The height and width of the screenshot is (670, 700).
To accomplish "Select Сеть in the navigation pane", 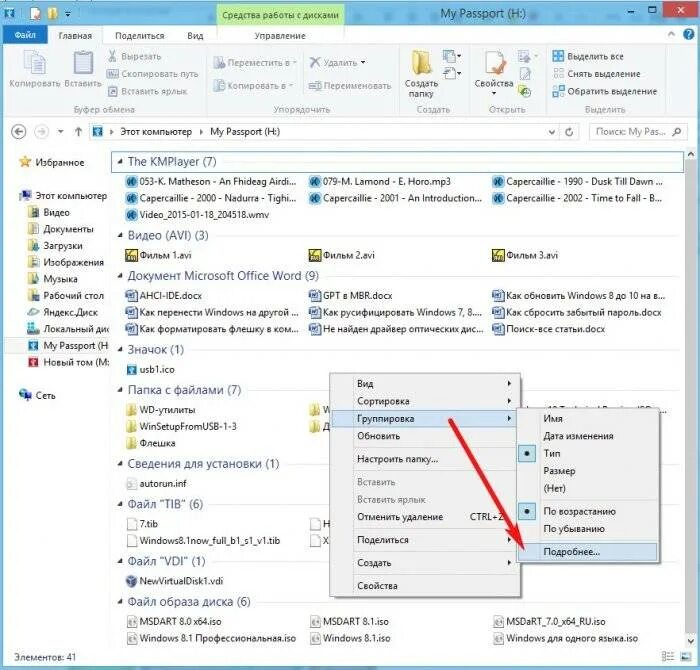I will click(37, 395).
